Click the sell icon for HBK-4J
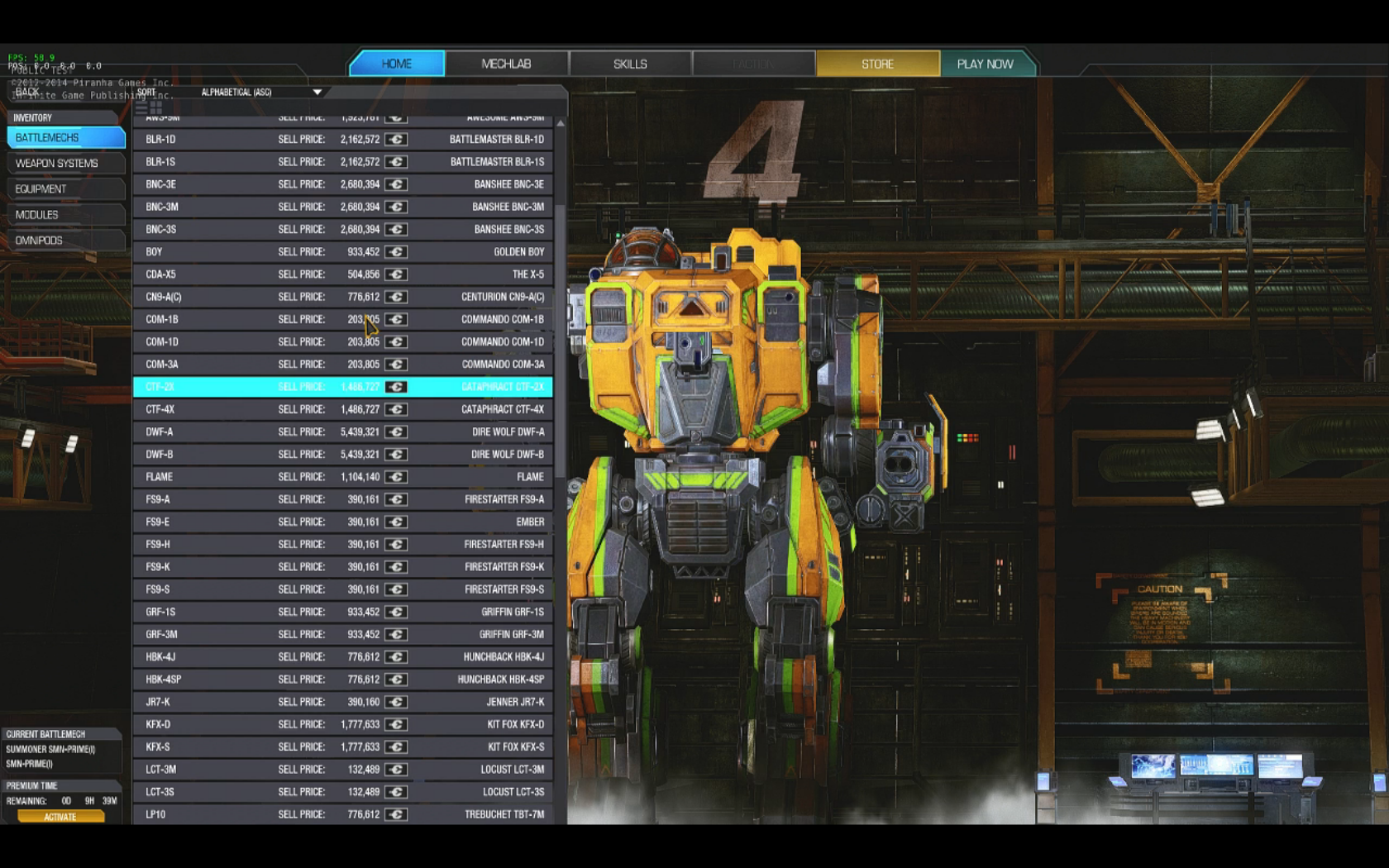Image resolution: width=1389 pixels, height=868 pixels. 396,657
